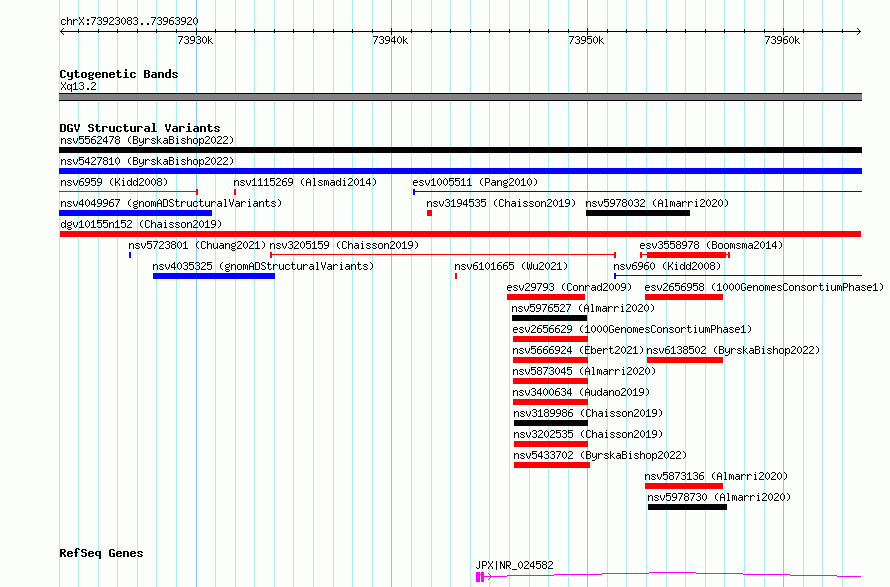Viewport: 890px width, 587px height.
Task: Click the JPX|NR_024582 gene label
Action: [x=514, y=565]
